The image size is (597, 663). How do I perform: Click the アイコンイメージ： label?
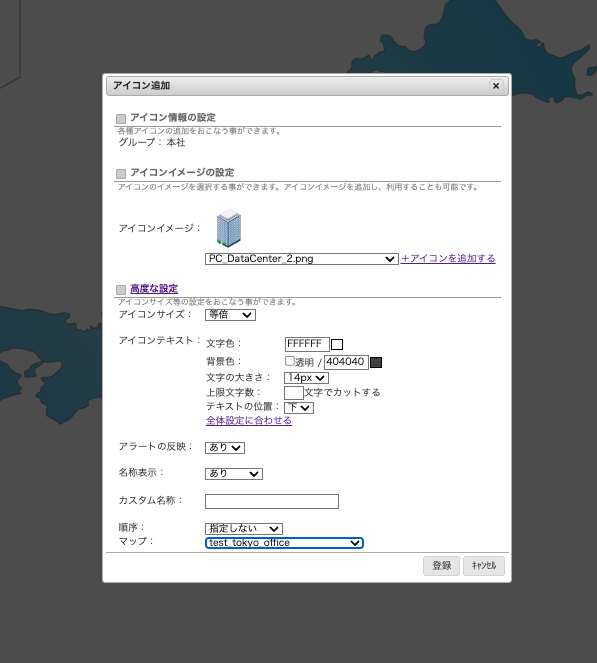pos(159,228)
